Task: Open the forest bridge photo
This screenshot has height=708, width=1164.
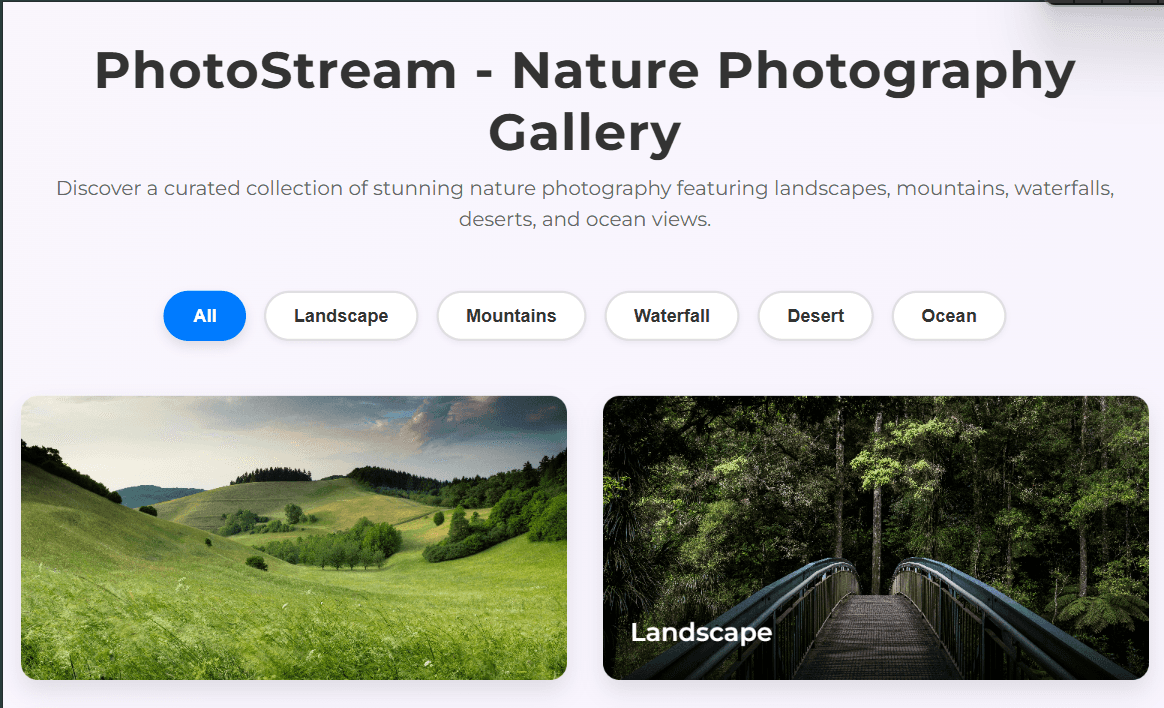Action: pyautogui.click(x=876, y=537)
